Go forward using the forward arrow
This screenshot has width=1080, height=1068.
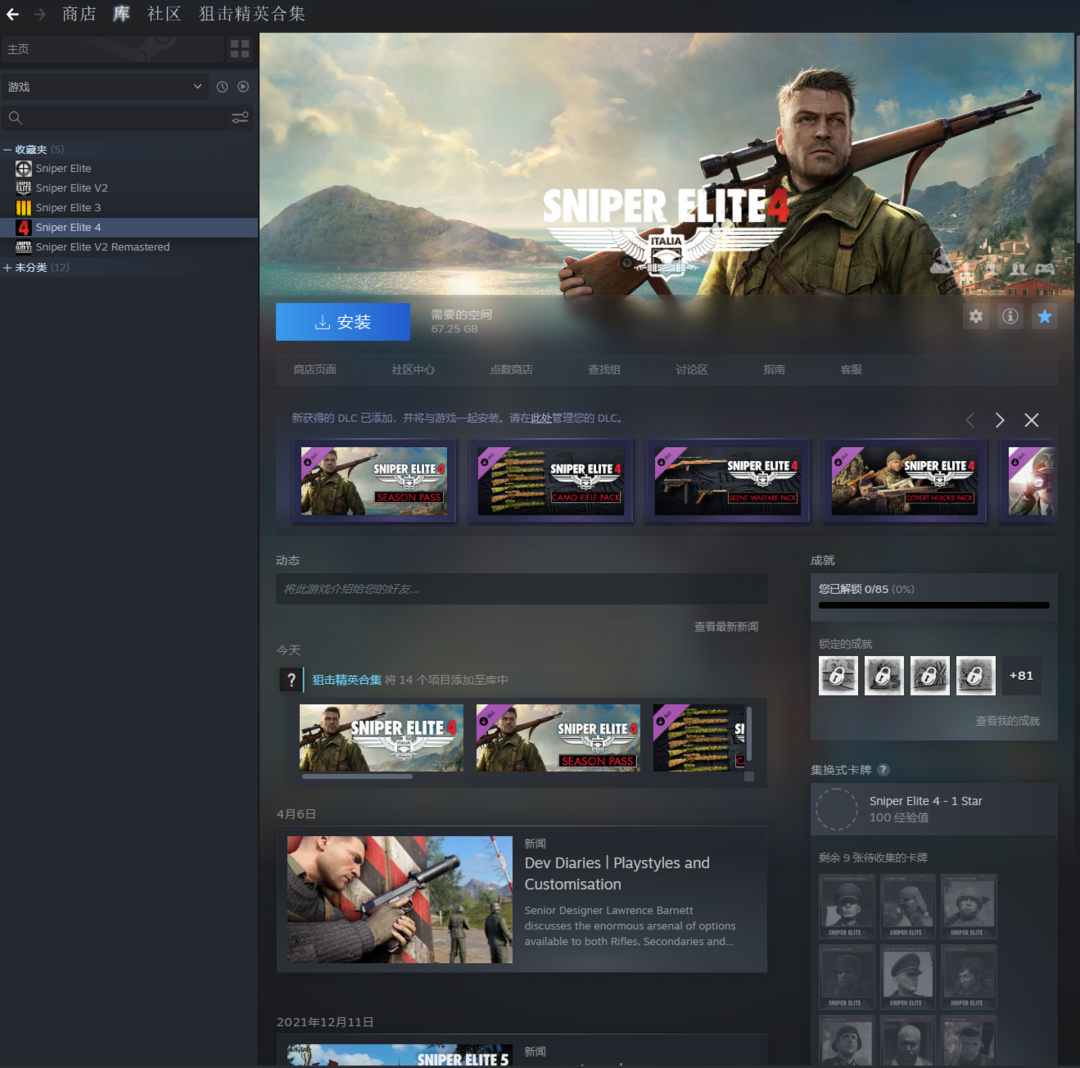(39, 14)
